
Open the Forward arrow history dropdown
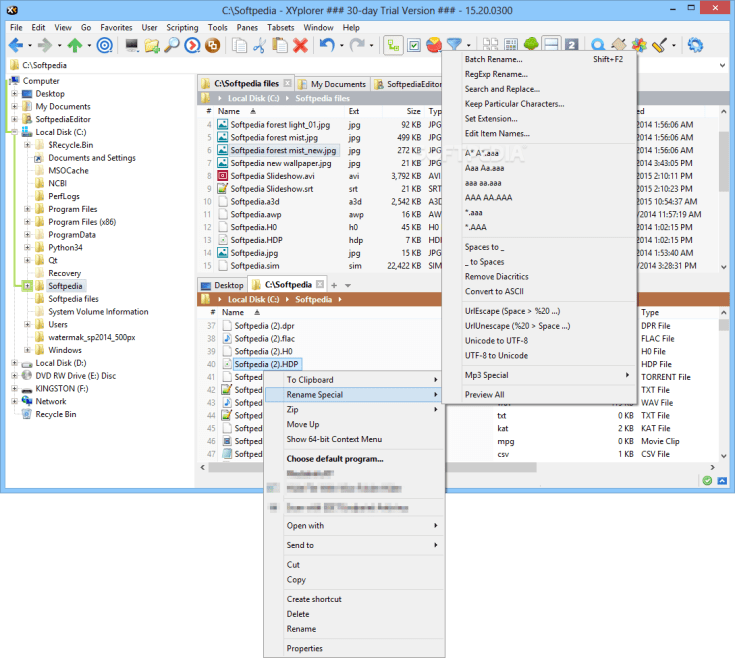60,46
